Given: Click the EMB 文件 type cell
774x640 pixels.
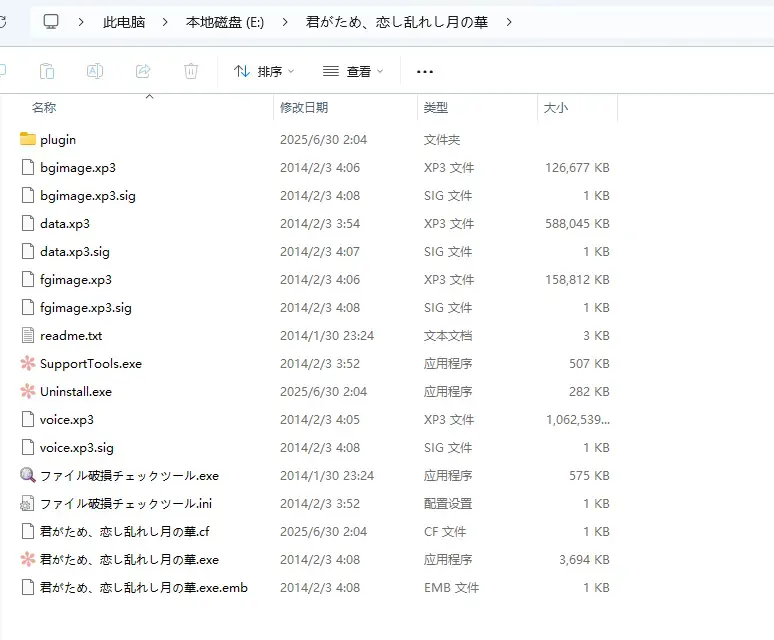Looking at the screenshot, I should (451, 587).
